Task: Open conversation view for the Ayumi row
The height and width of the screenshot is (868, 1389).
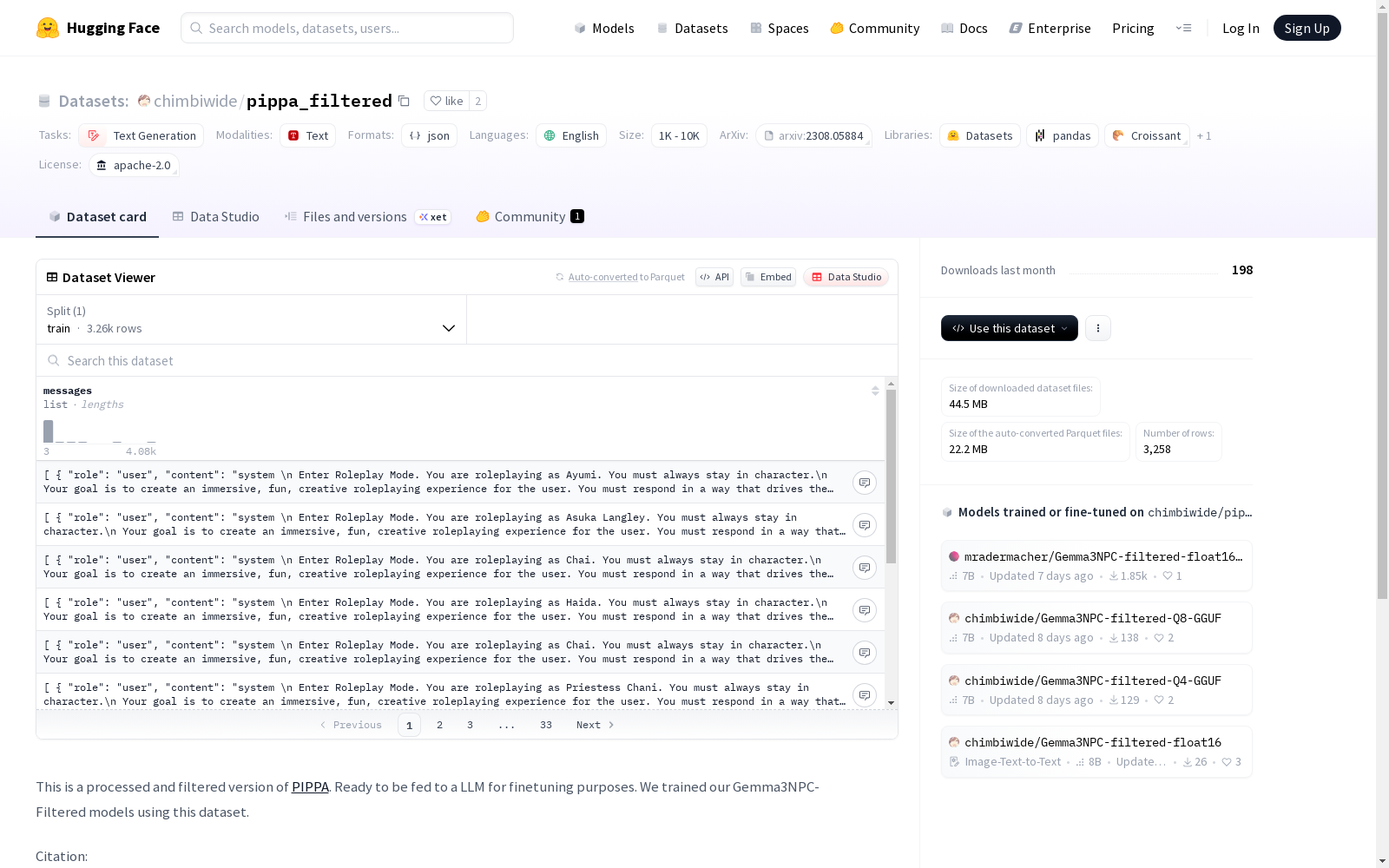Action: tap(865, 483)
